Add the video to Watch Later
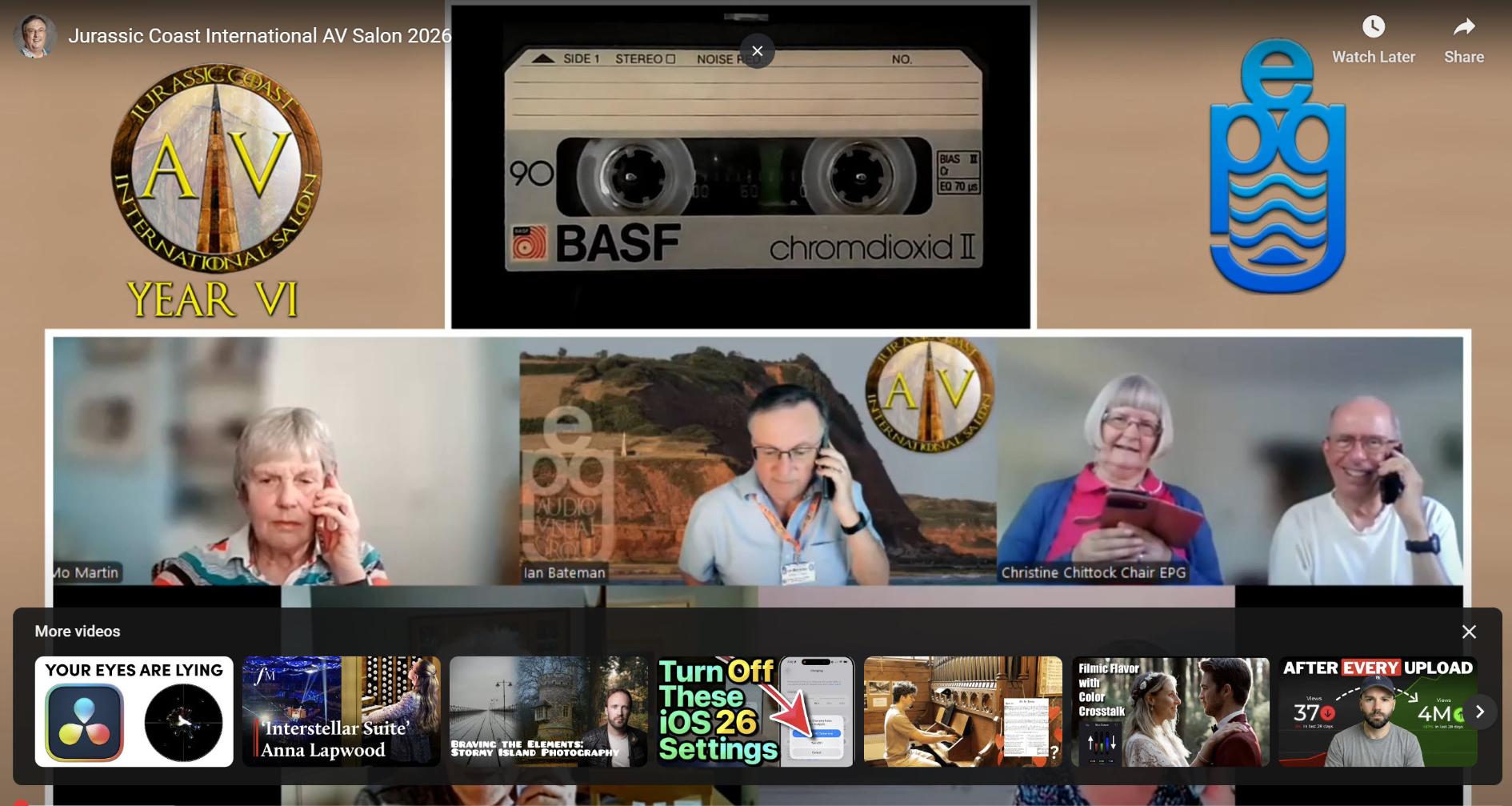The image size is (1512, 806). point(1373,40)
